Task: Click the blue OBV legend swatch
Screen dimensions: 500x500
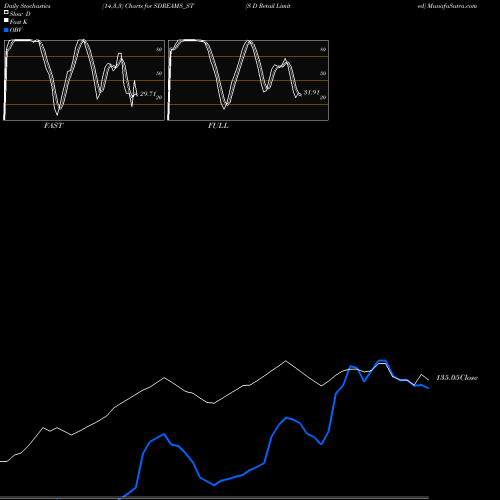Action: point(6,30)
